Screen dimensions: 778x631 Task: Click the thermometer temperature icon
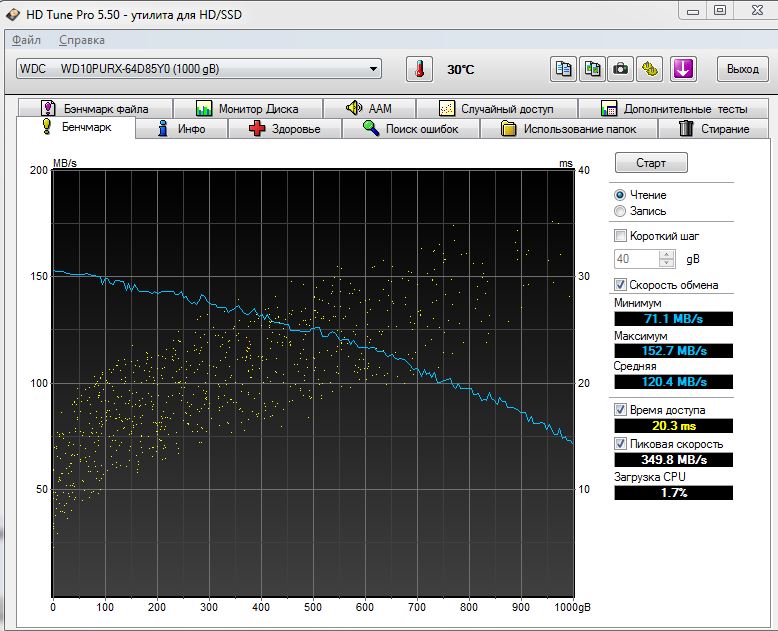(421, 69)
